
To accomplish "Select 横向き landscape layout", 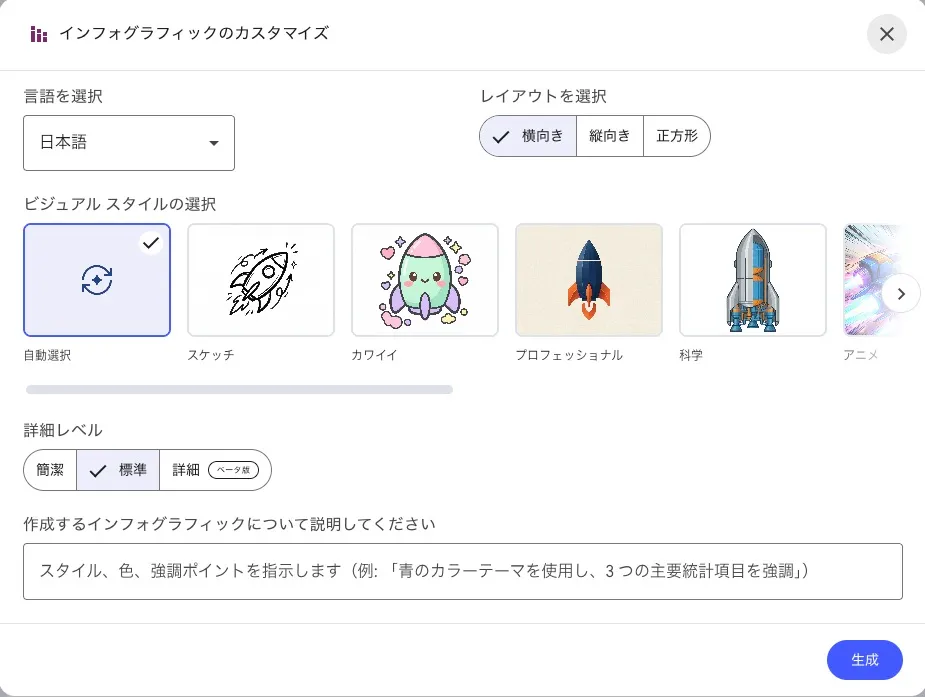I will pyautogui.click(x=529, y=136).
